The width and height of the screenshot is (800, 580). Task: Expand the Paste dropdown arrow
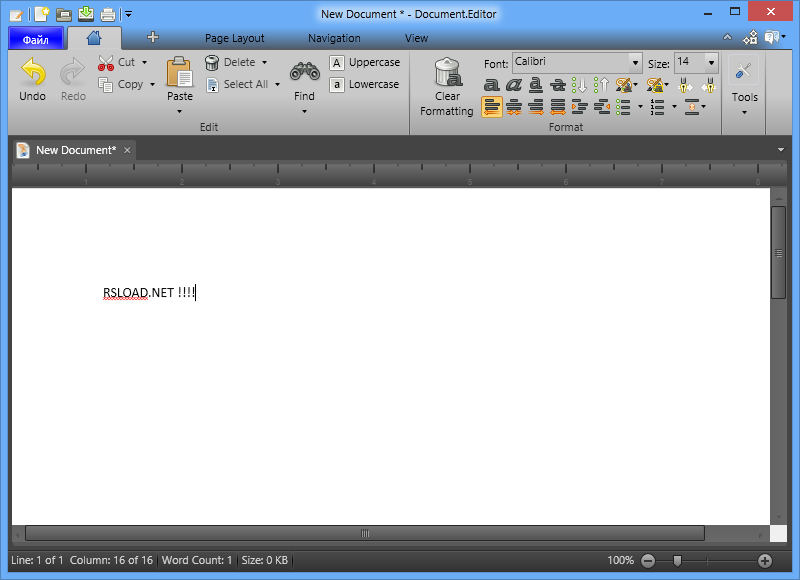coord(180,111)
